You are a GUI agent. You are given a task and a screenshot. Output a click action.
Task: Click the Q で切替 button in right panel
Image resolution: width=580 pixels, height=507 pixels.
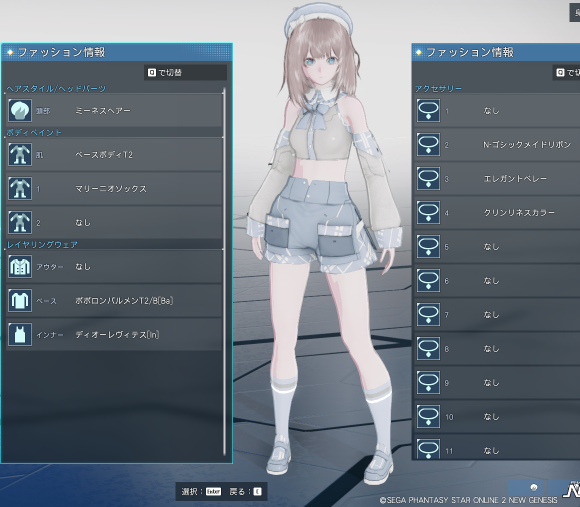pyautogui.click(x=566, y=72)
